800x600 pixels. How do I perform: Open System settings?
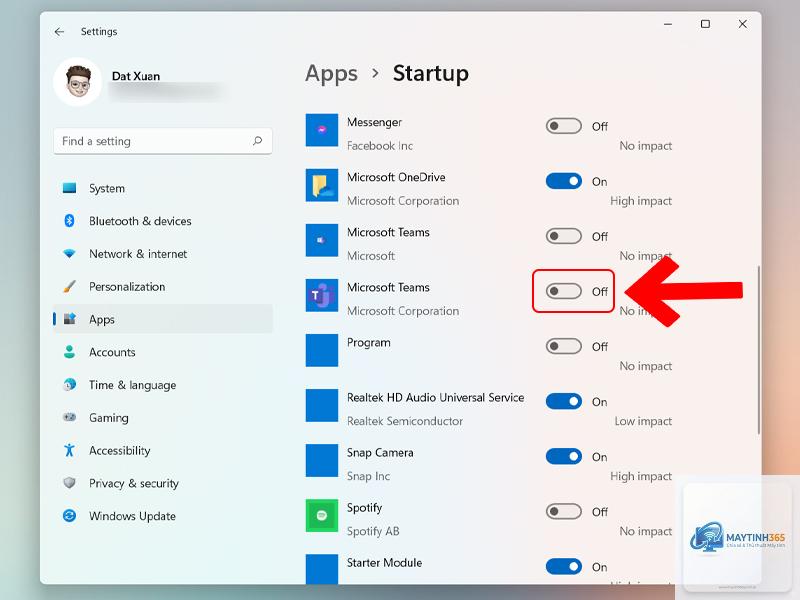pyautogui.click(x=163, y=188)
